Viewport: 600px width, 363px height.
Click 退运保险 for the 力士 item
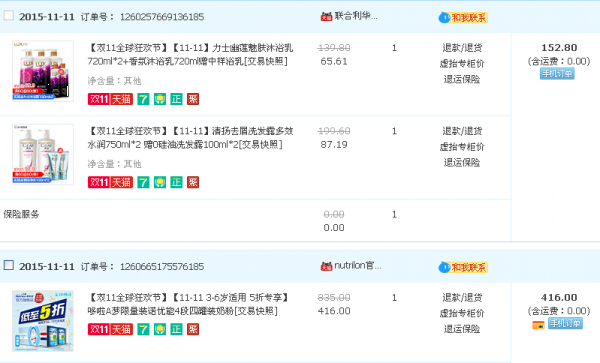462,79
